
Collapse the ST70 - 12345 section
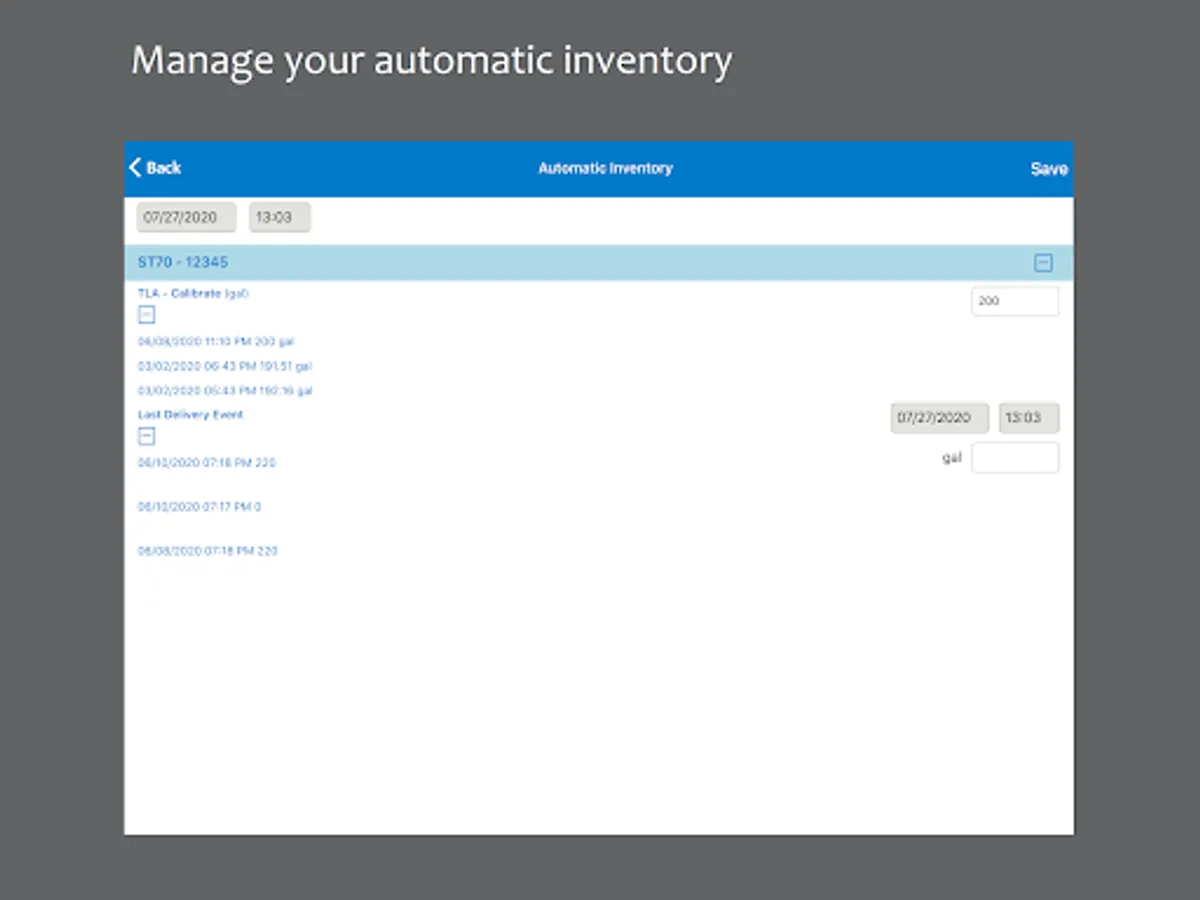pos(1044,263)
